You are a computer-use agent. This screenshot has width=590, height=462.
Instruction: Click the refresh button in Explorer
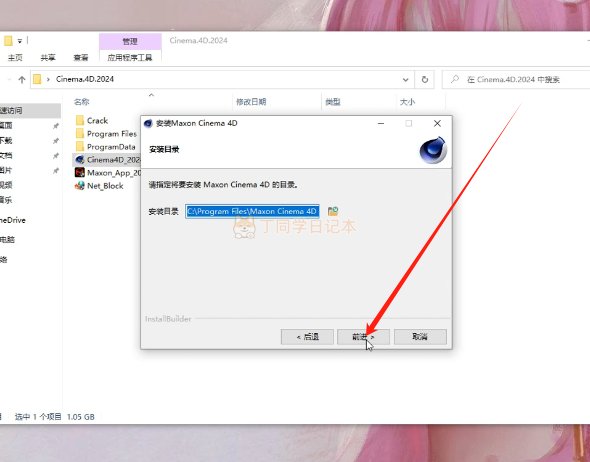click(424, 79)
